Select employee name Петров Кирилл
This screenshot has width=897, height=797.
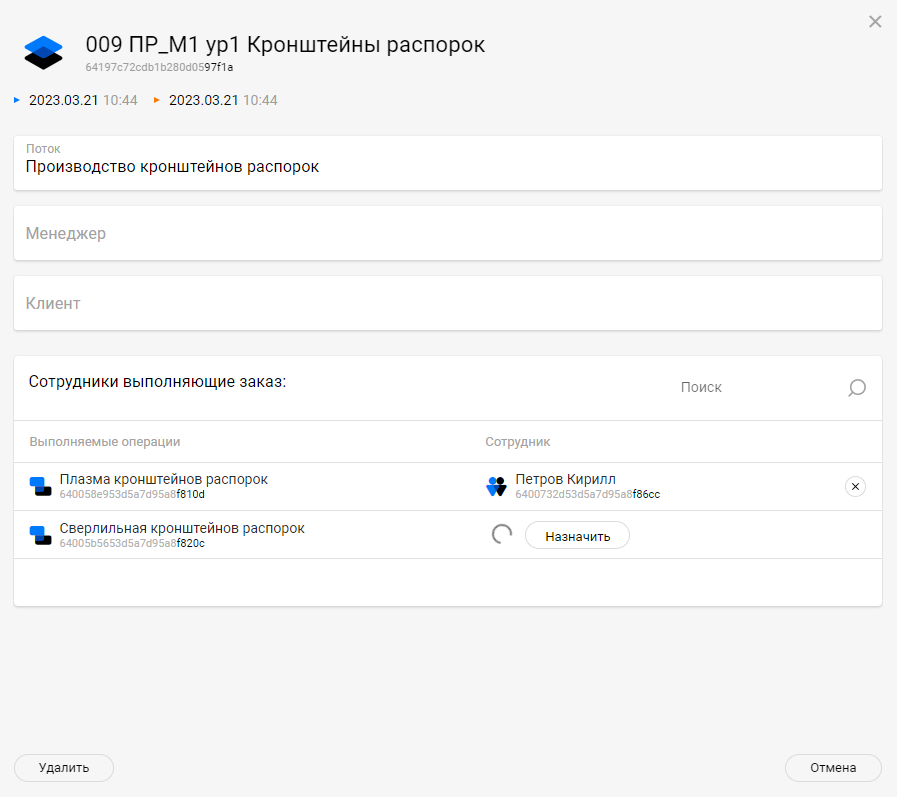pos(565,479)
